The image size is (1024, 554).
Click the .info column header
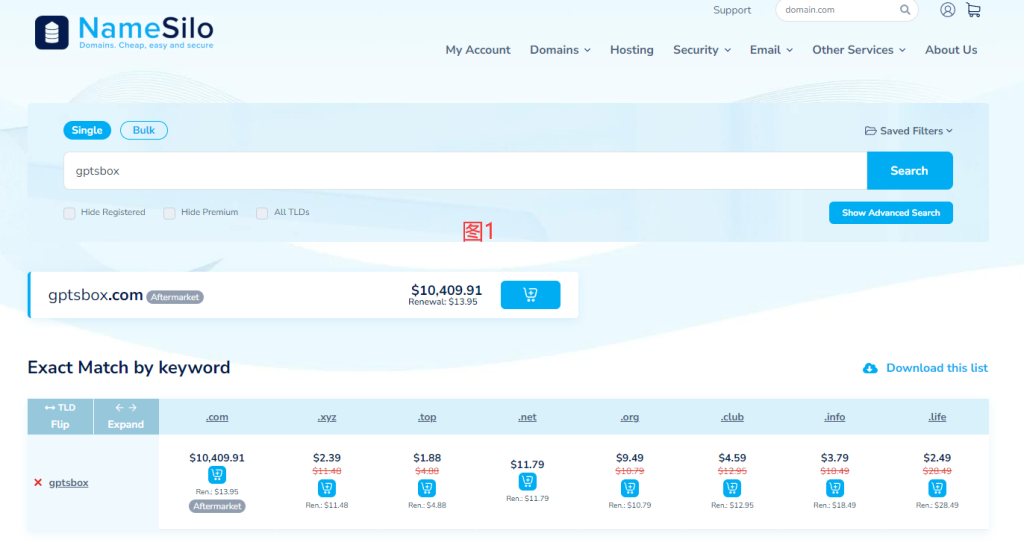(x=835, y=417)
